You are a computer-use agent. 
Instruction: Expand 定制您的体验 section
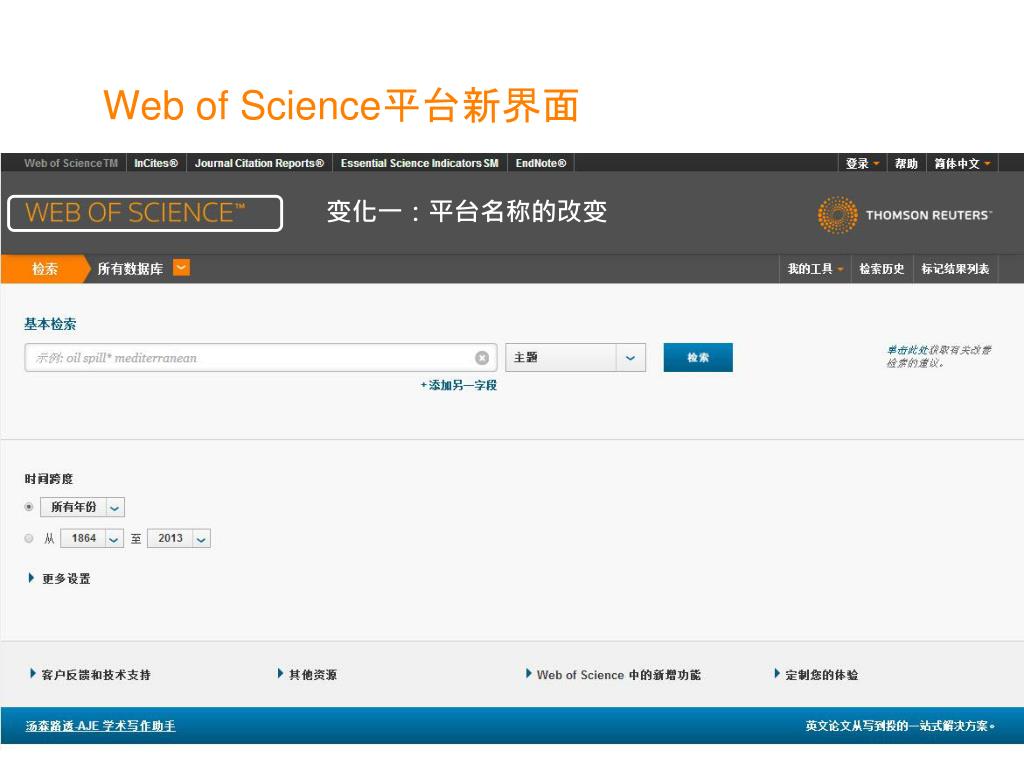click(x=816, y=675)
